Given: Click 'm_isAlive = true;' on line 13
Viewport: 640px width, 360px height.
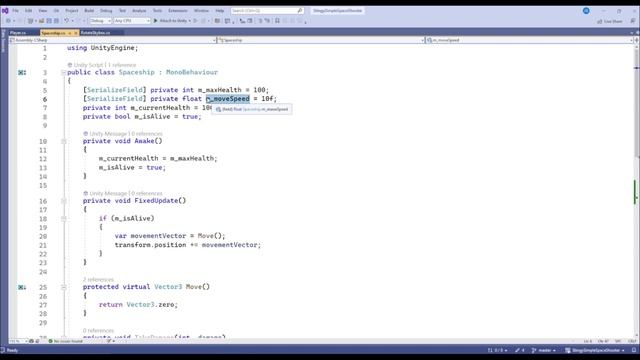Looking at the screenshot, I should 132,167.
